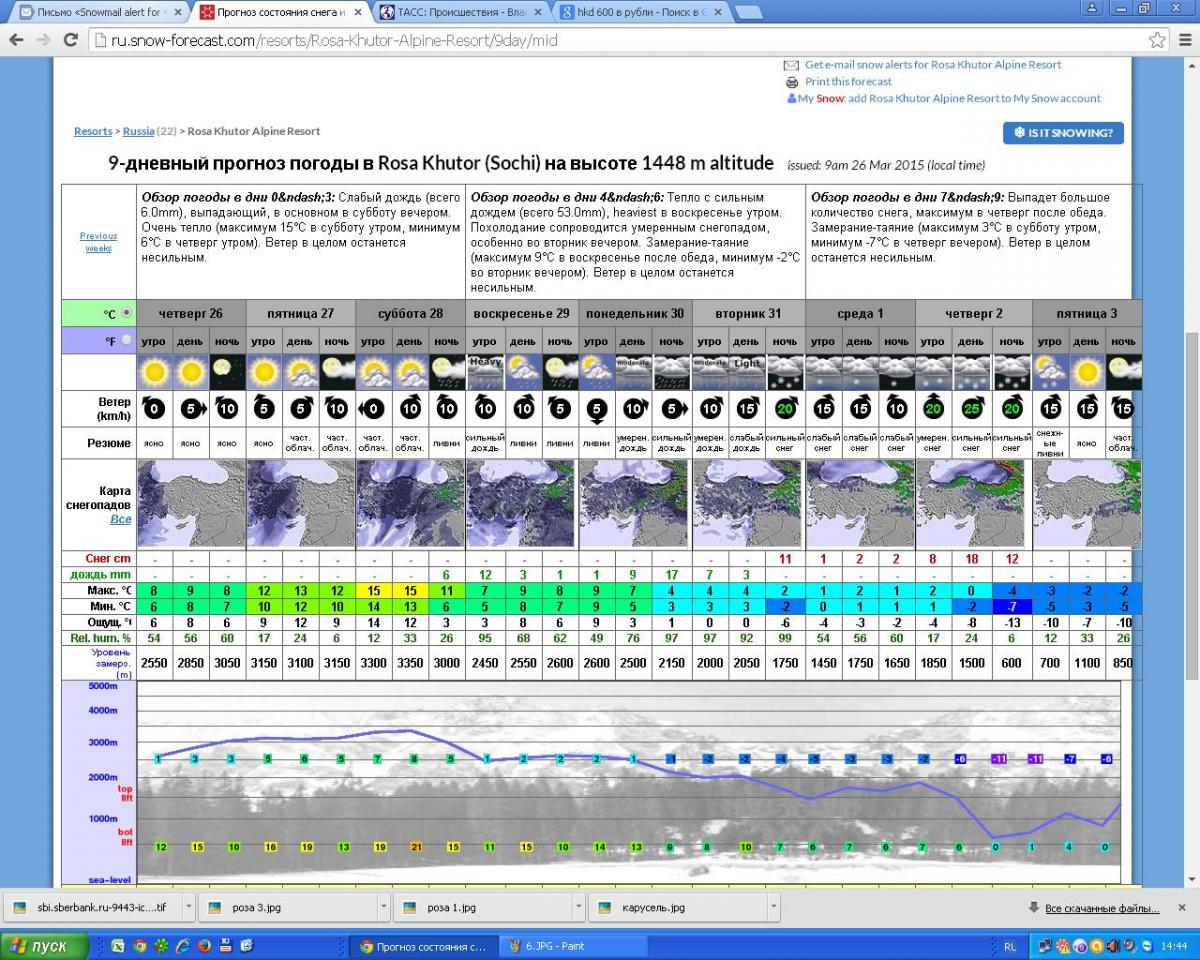Close the TASS news tab
The height and width of the screenshot is (960, 1200).
click(538, 13)
